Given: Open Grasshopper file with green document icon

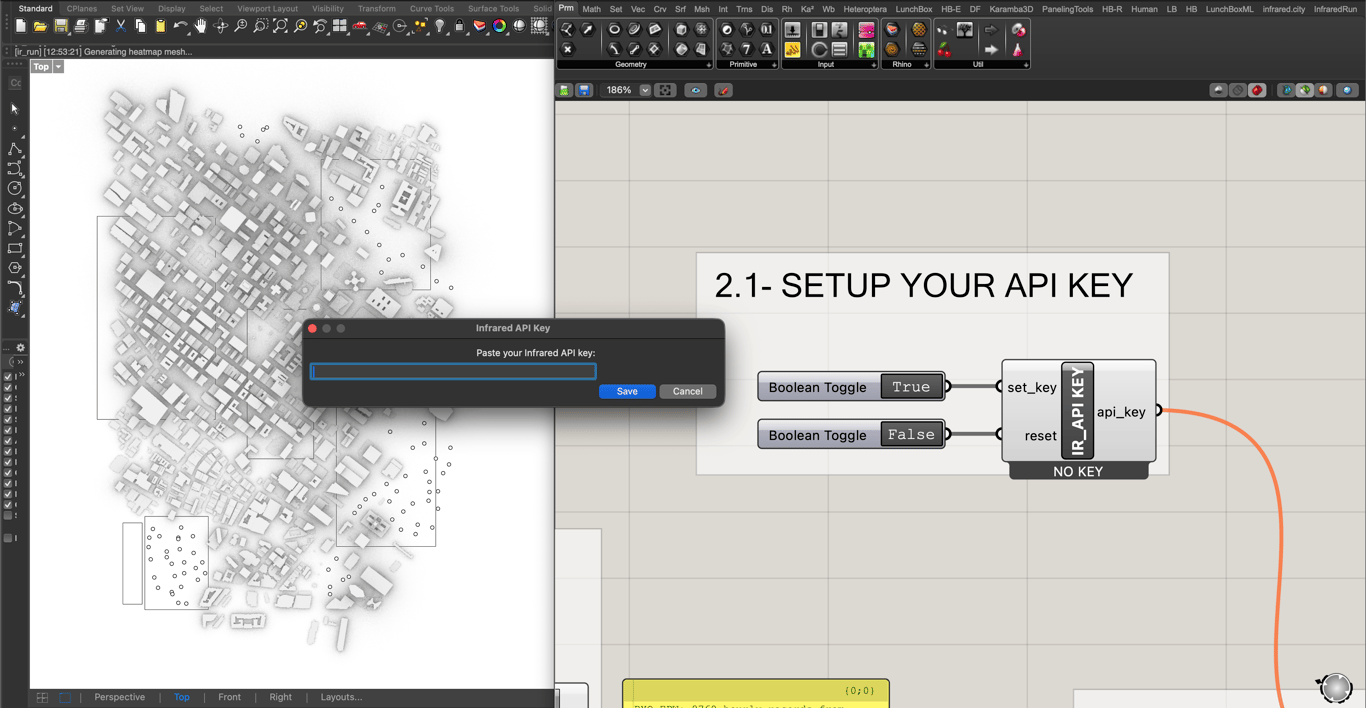Looking at the screenshot, I should (x=565, y=90).
